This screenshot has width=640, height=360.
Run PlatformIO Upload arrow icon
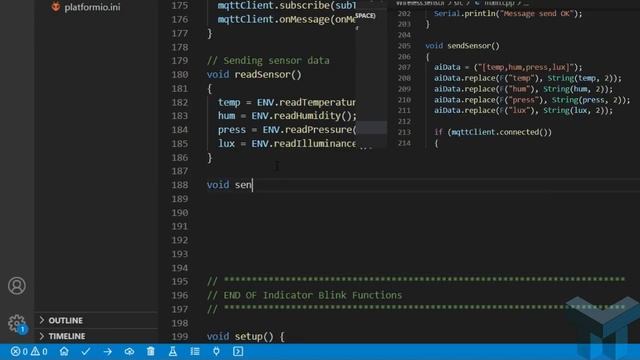coord(108,351)
